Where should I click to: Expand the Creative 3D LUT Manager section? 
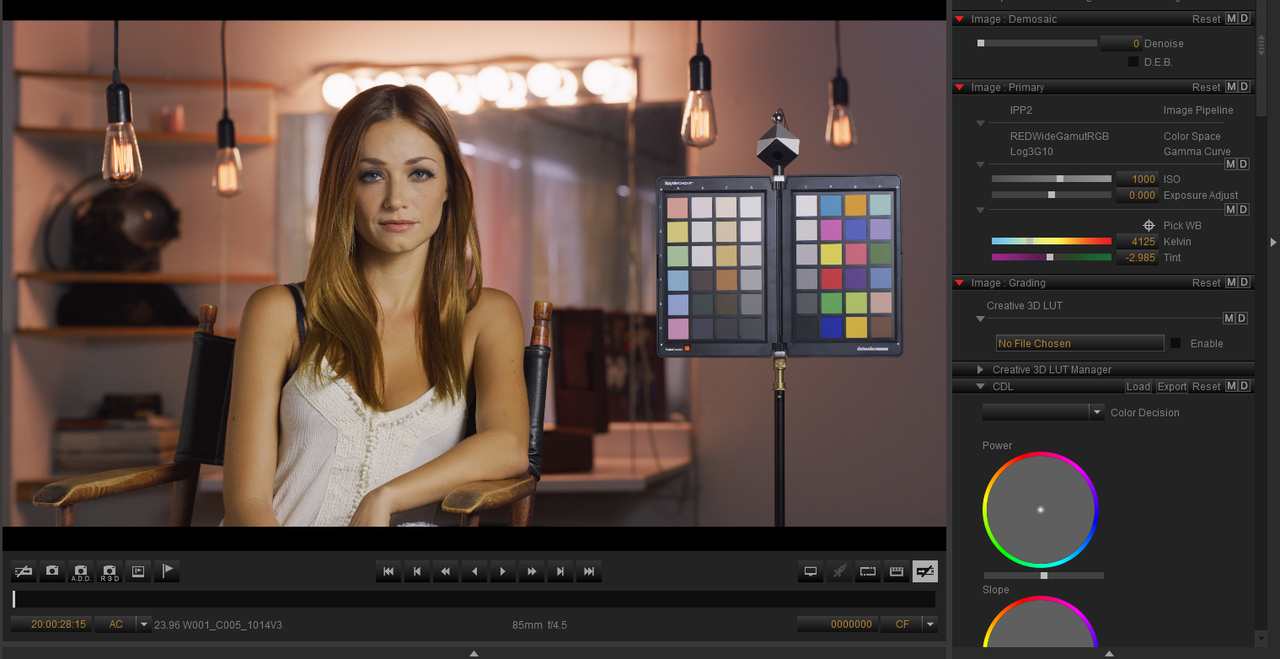981,370
